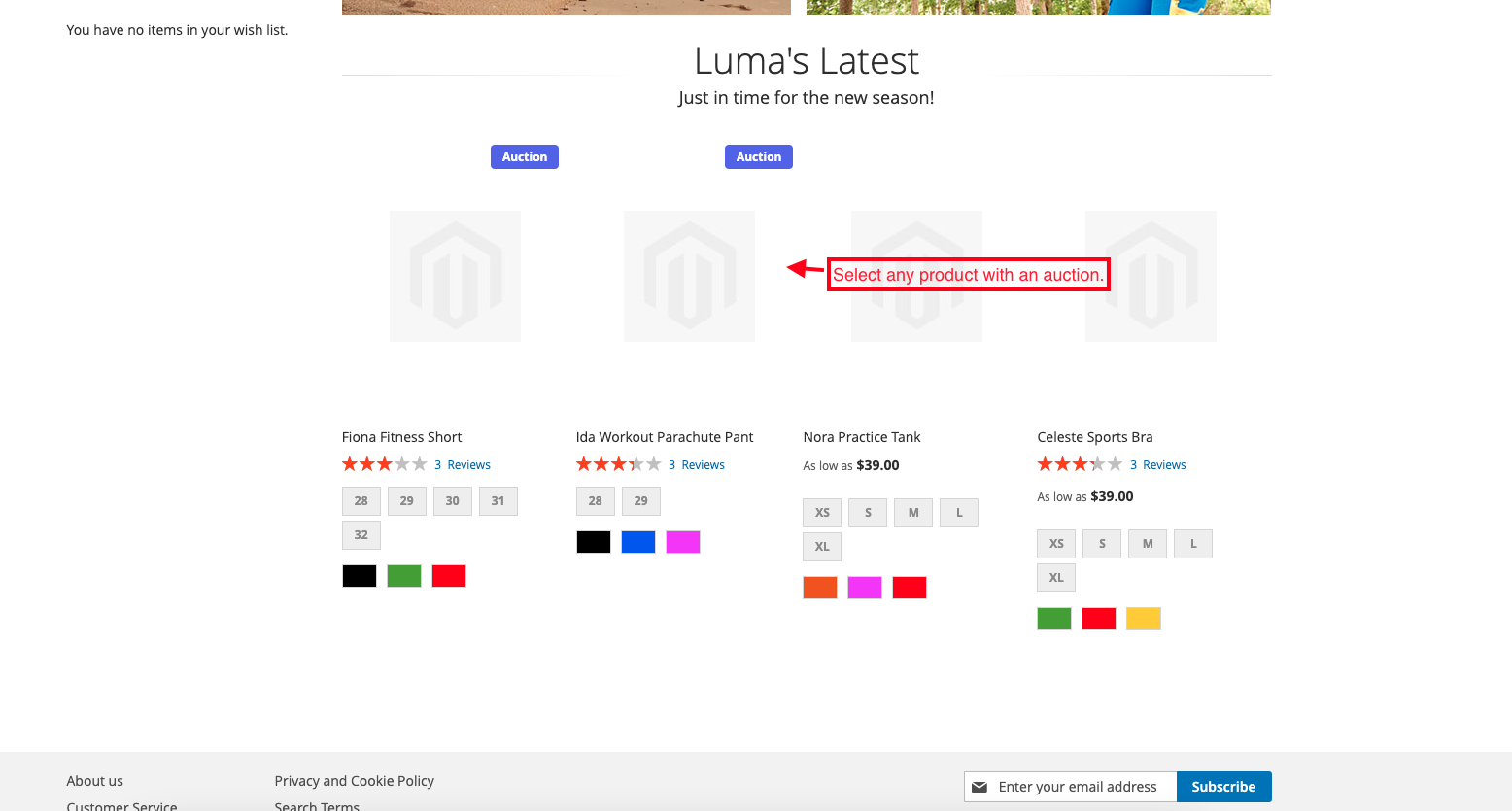Screen dimensions: 1512x811
Task: Click the Fiona Fitness Short placeholder image
Action: tap(455, 276)
